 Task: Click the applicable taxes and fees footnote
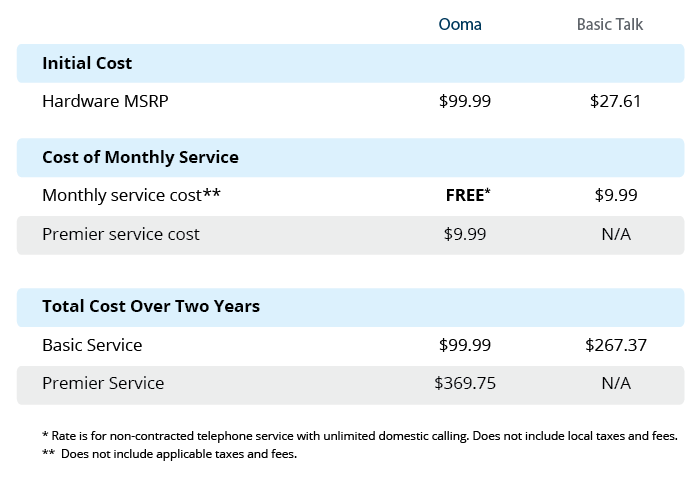click(170, 454)
